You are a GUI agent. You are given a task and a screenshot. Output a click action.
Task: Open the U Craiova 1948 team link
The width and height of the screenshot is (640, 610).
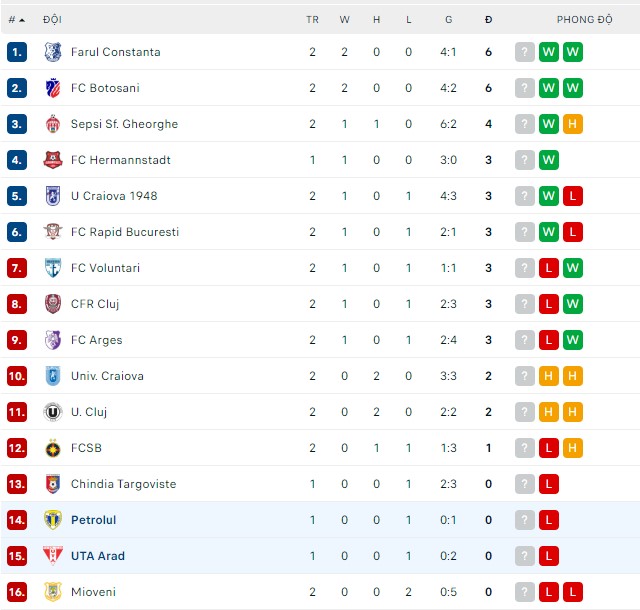tap(114, 196)
